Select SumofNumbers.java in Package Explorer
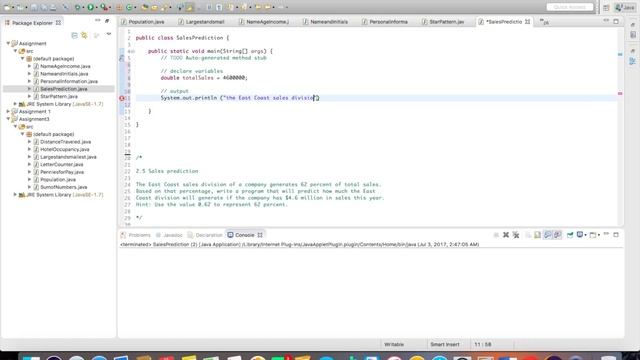640x360 pixels. tap(64, 187)
